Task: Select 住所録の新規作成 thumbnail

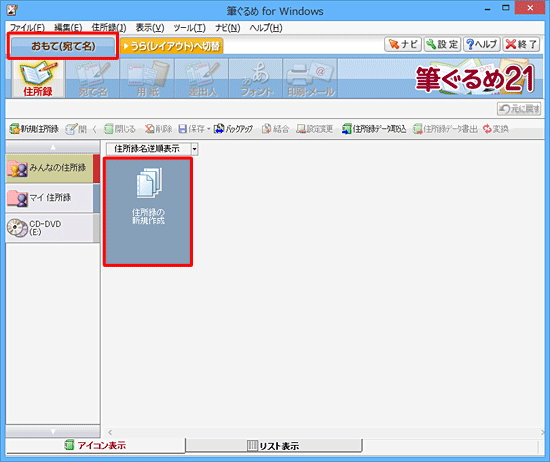Action: [x=148, y=212]
